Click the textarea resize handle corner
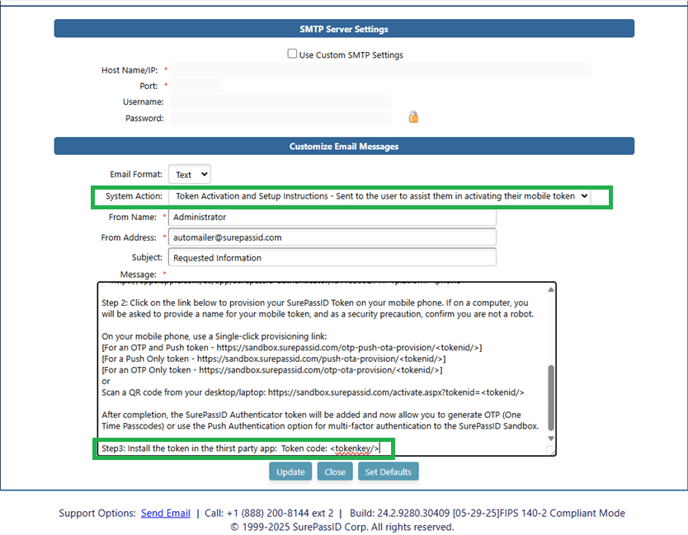 [x=551, y=451]
